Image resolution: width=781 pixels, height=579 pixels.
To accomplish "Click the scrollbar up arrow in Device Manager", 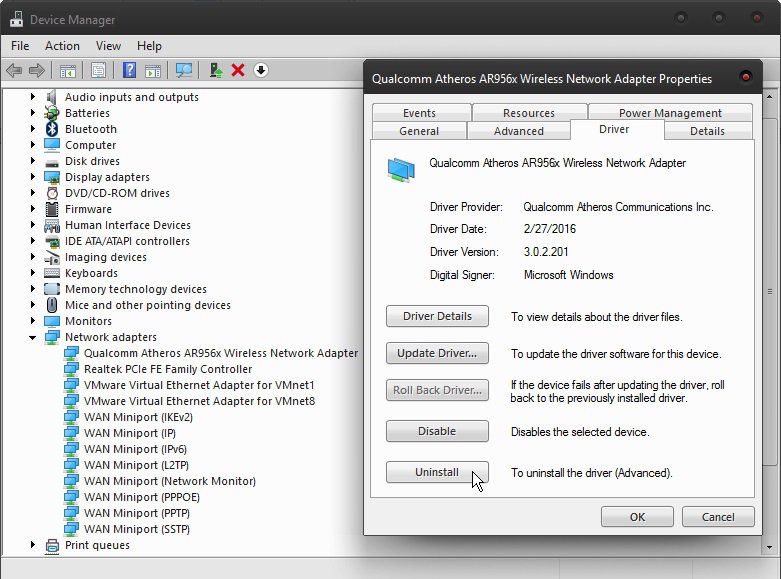I will coord(770,97).
